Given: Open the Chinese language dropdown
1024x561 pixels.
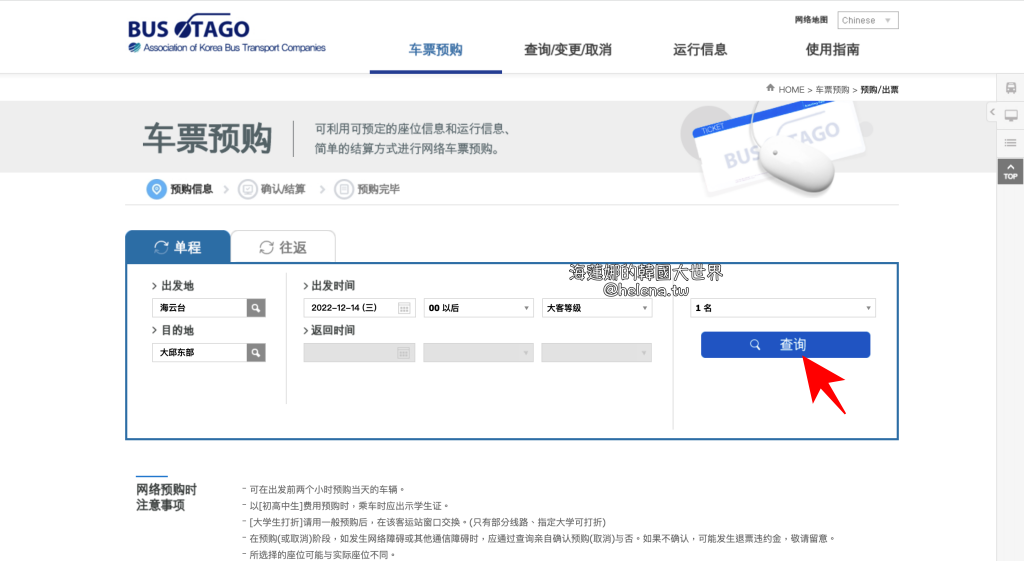Looking at the screenshot, I should (x=867, y=20).
